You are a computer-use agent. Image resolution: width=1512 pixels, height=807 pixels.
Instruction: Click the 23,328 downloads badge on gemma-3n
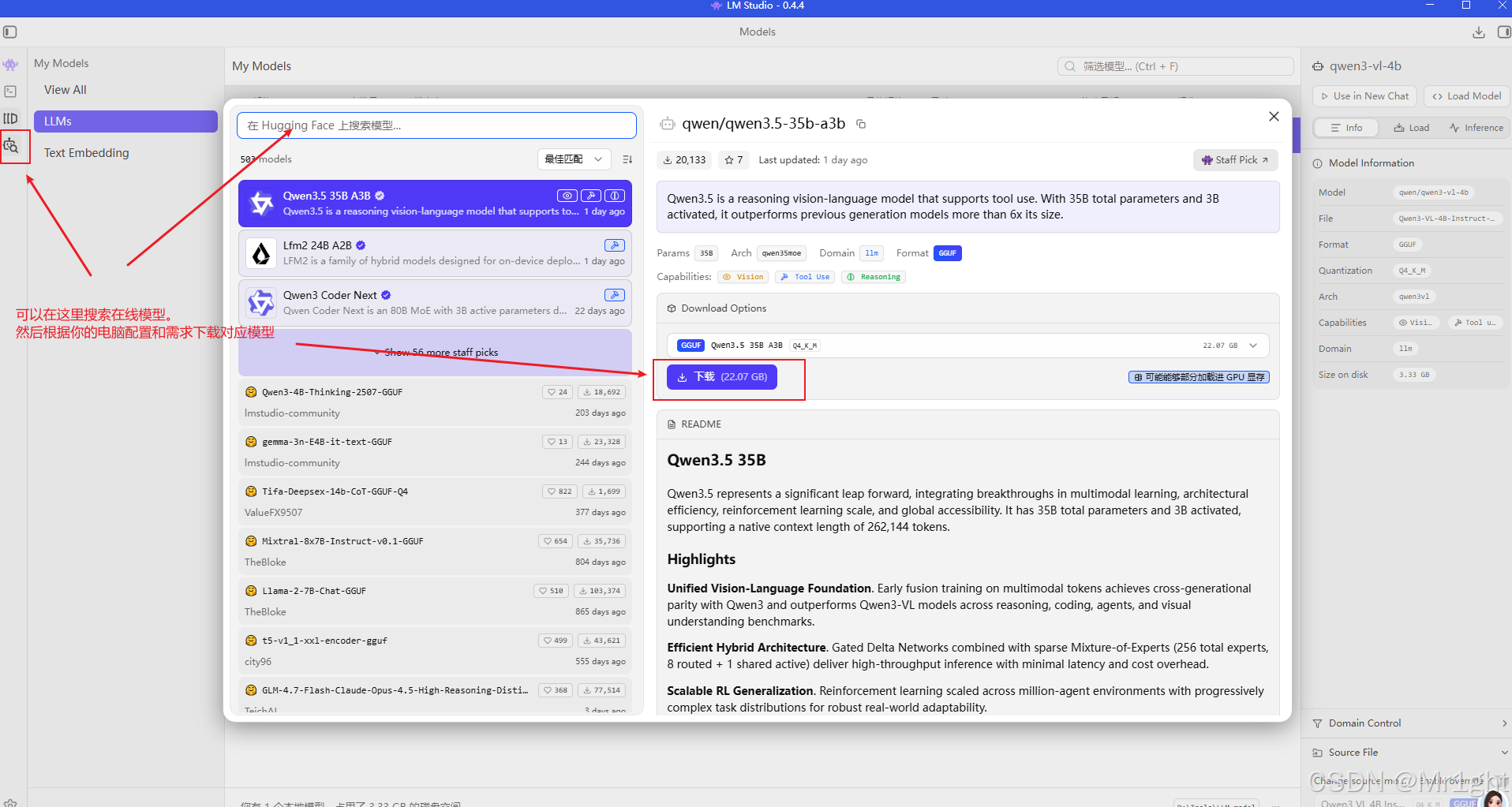602,442
